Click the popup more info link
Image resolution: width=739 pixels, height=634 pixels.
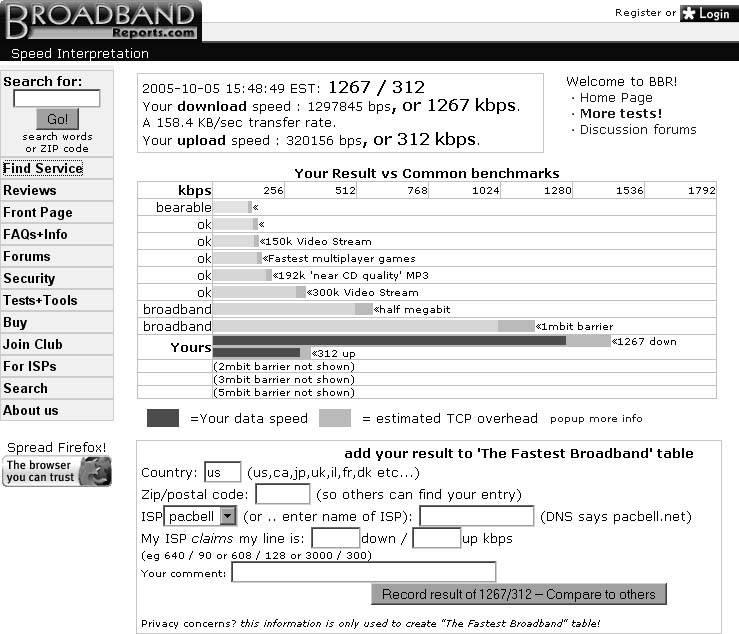pos(596,419)
